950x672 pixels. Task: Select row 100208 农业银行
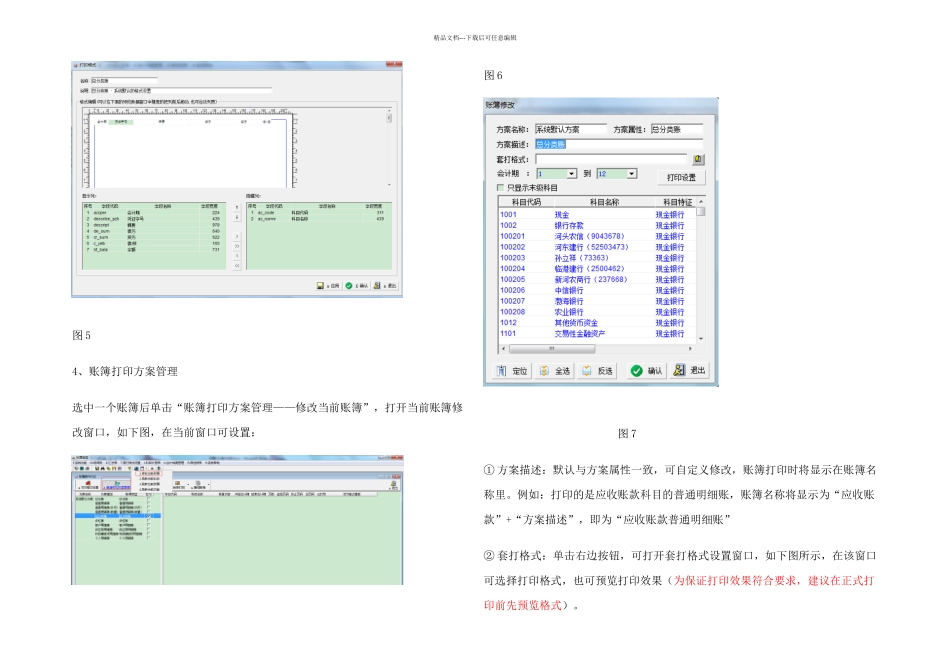point(597,312)
